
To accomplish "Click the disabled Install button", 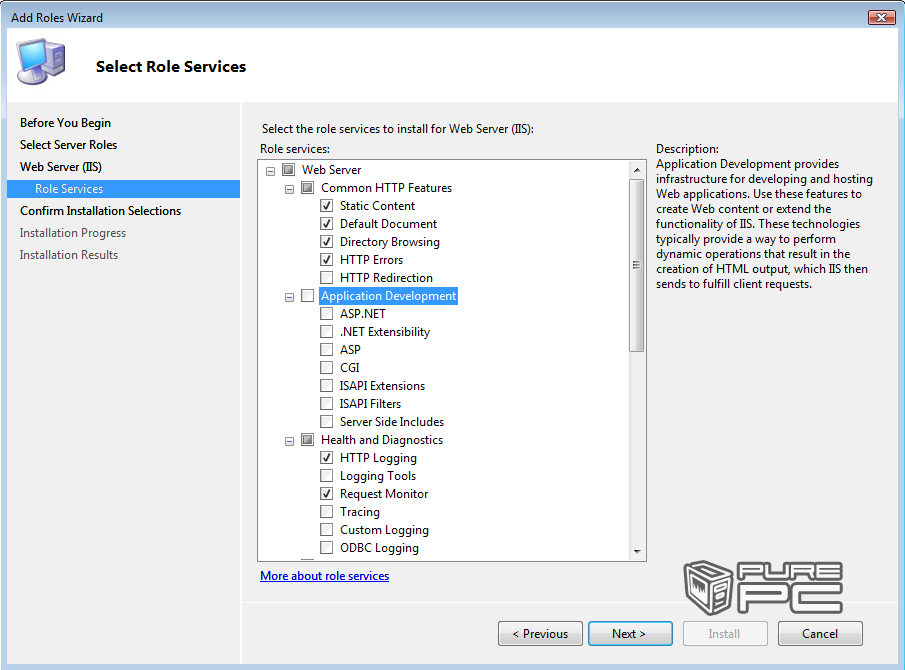I will pyautogui.click(x=725, y=634).
